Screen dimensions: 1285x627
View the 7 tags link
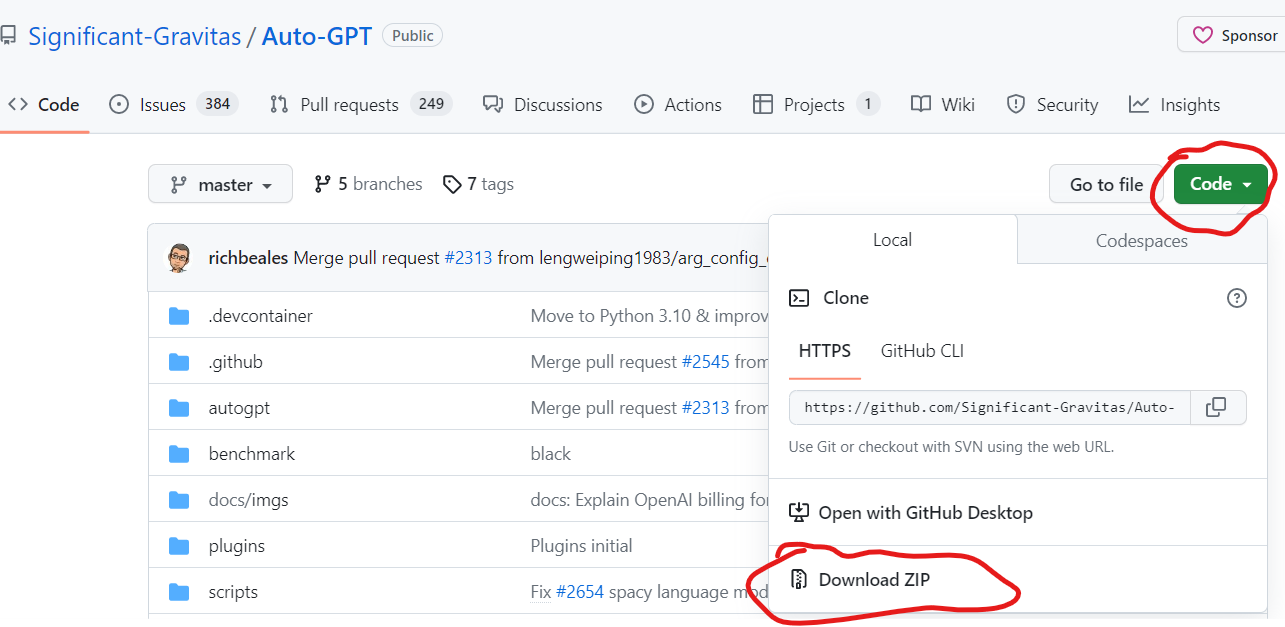478,184
